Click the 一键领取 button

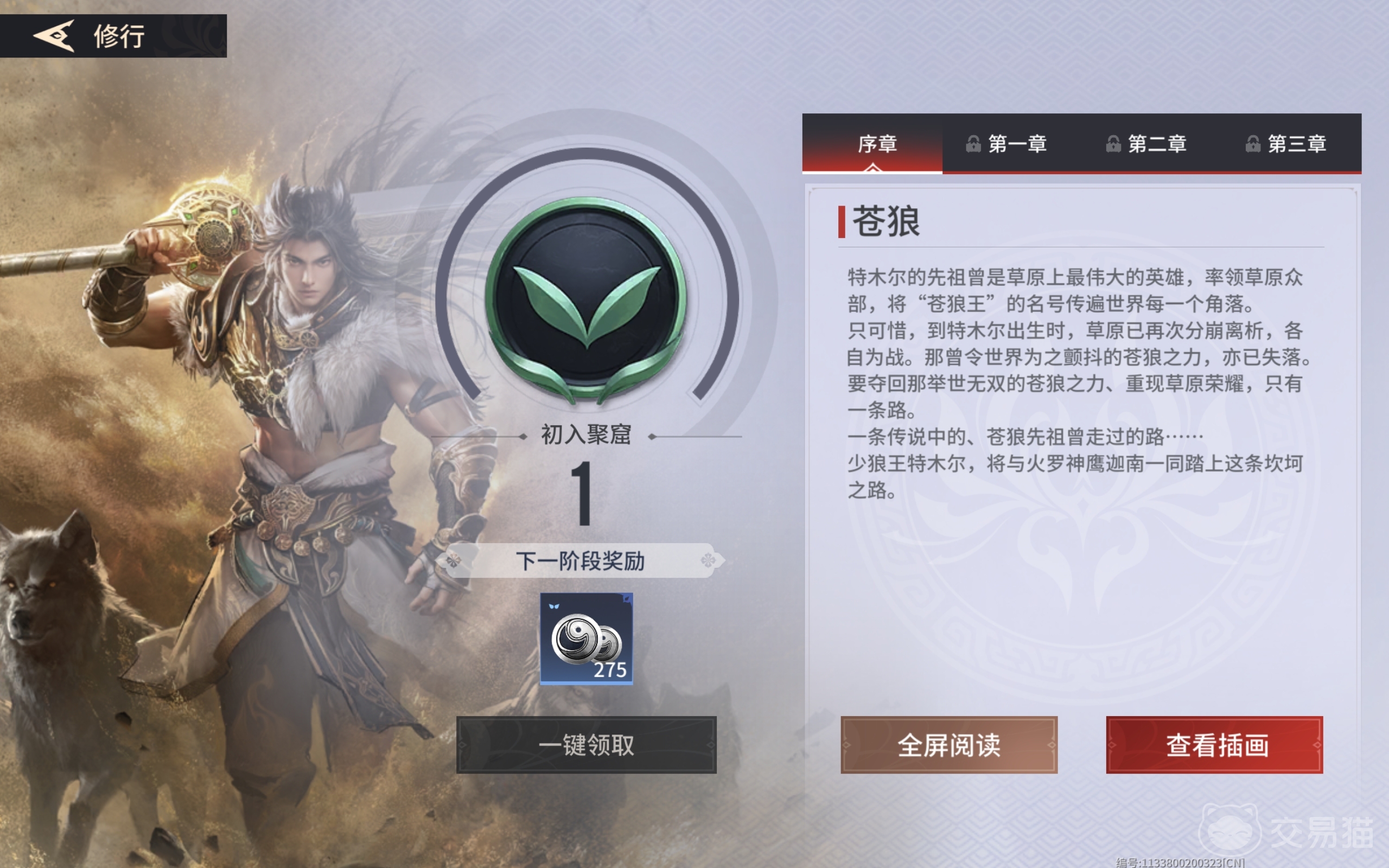tap(586, 744)
